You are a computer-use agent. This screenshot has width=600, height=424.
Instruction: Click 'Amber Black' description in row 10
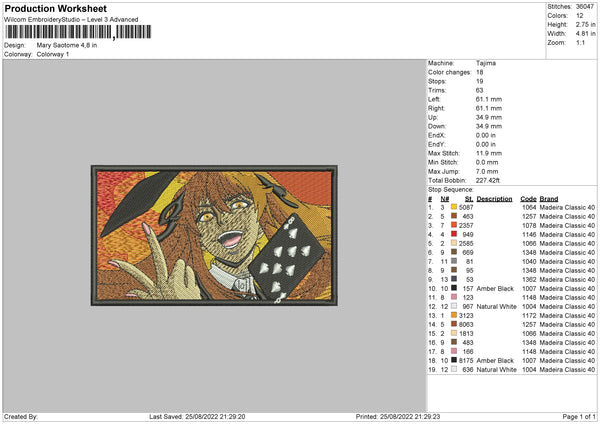point(495,288)
